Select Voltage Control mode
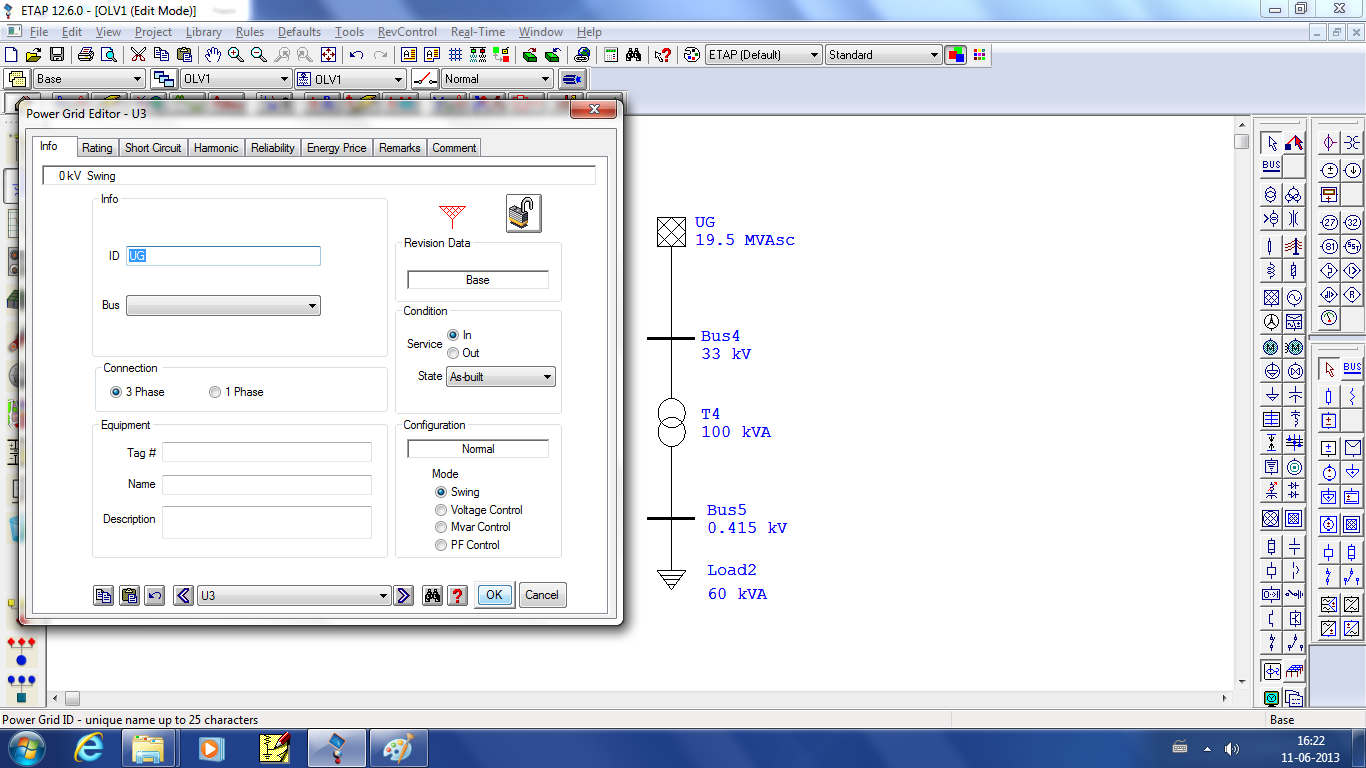1366x768 pixels. (x=441, y=510)
